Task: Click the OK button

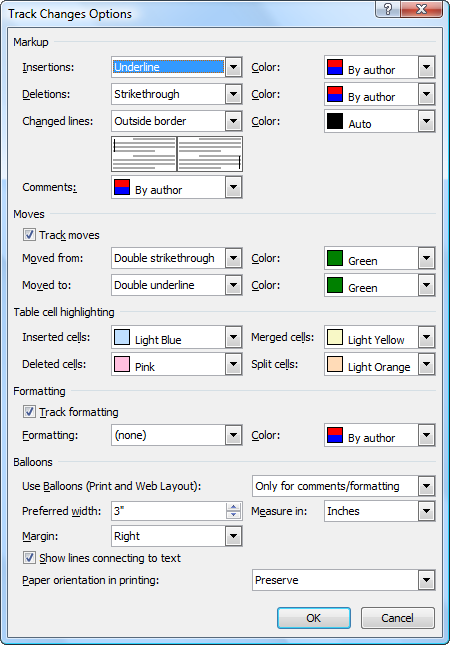Action: (314, 618)
